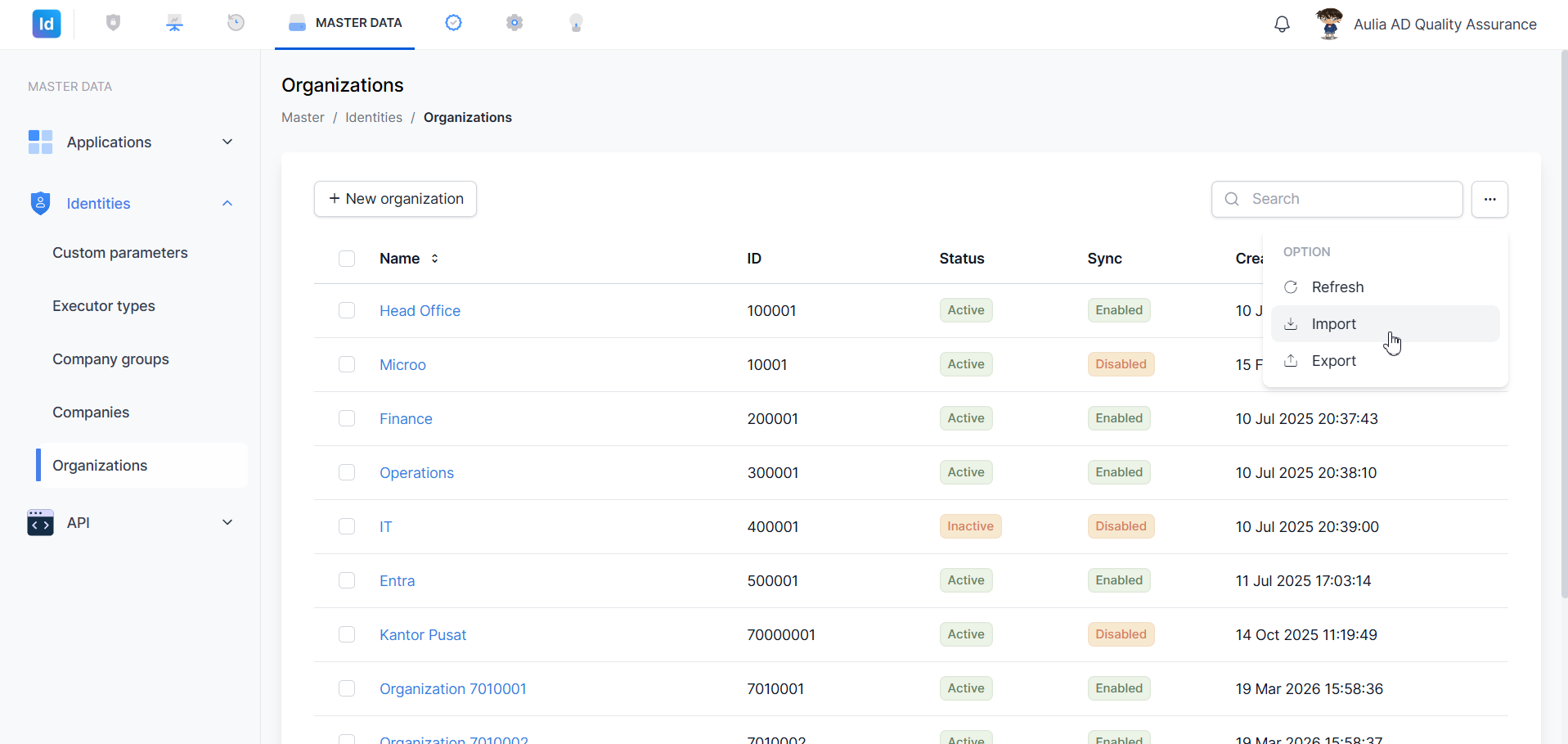
Task: Click the page vertical scrollbar
Action: point(1564,323)
